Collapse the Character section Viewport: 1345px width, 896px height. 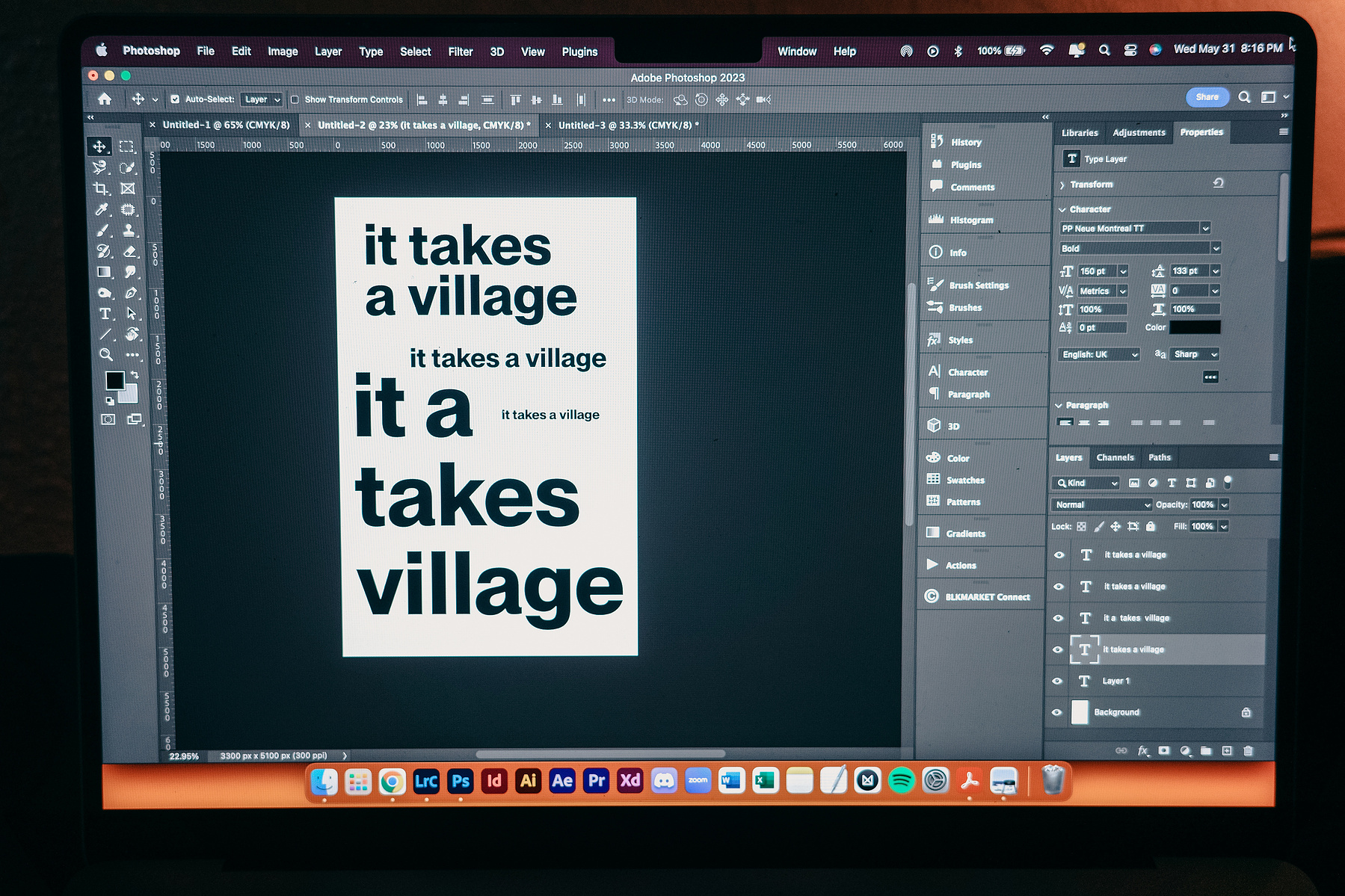point(1062,209)
